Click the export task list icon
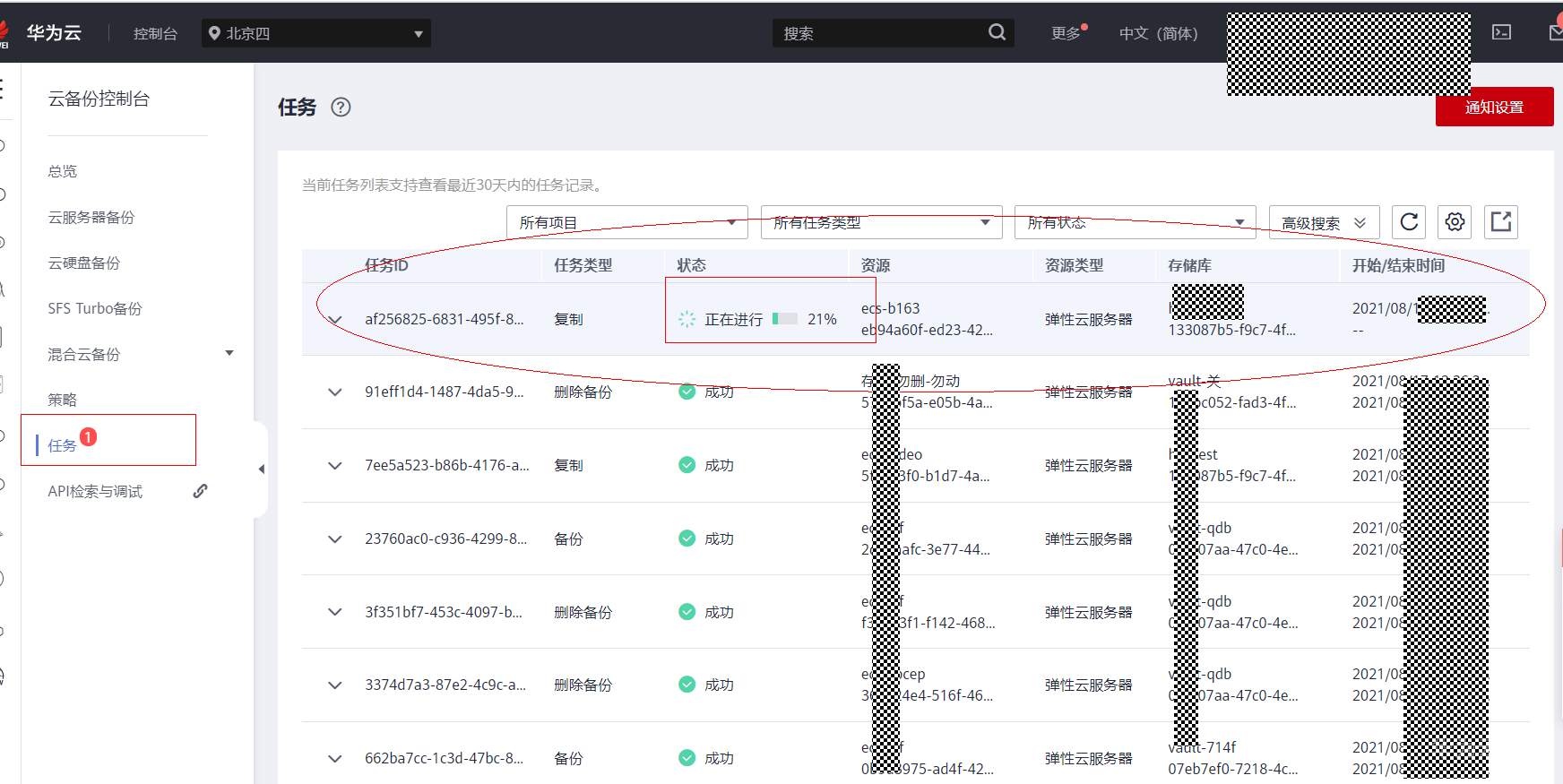 [x=1501, y=222]
